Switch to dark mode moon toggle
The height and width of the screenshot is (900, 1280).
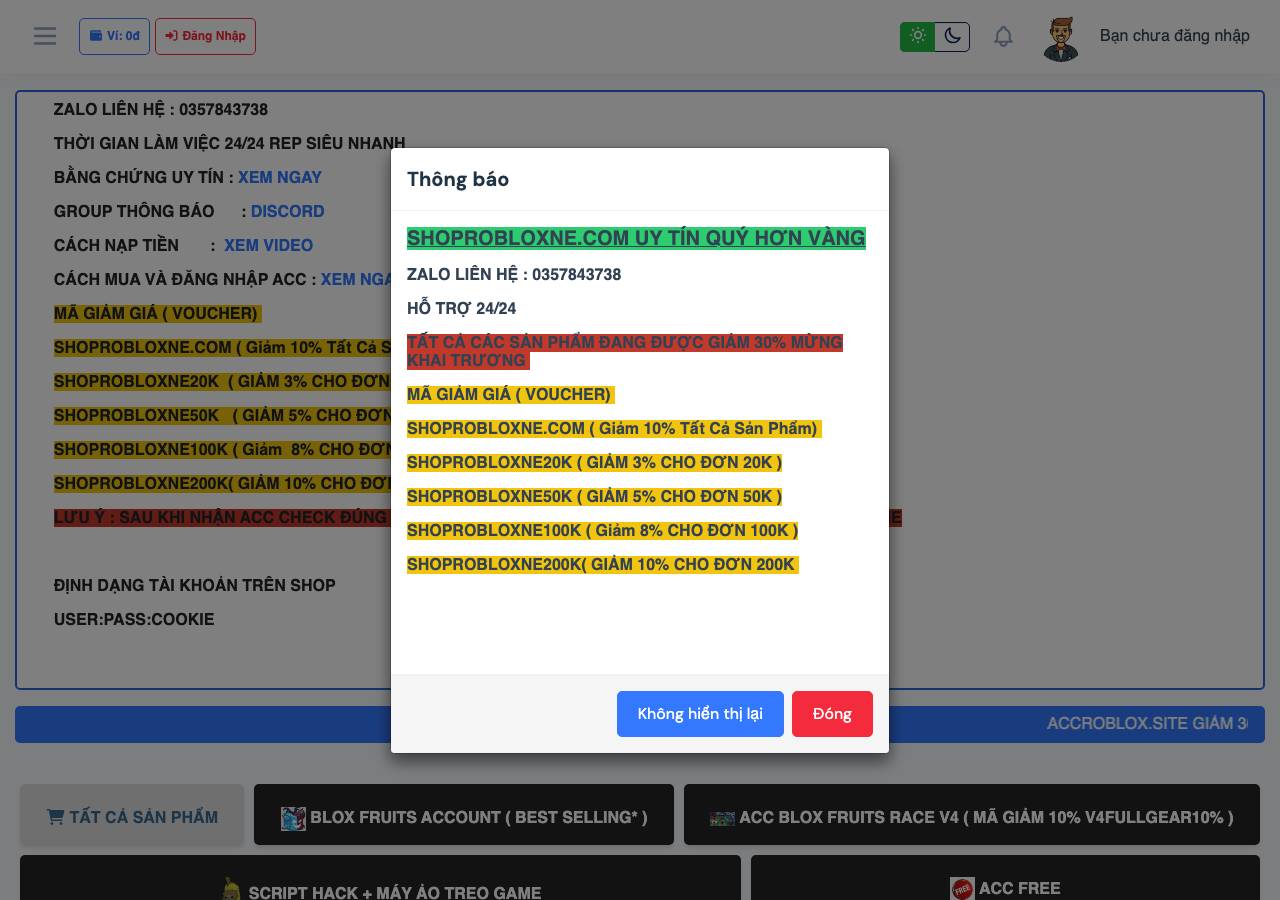point(952,37)
